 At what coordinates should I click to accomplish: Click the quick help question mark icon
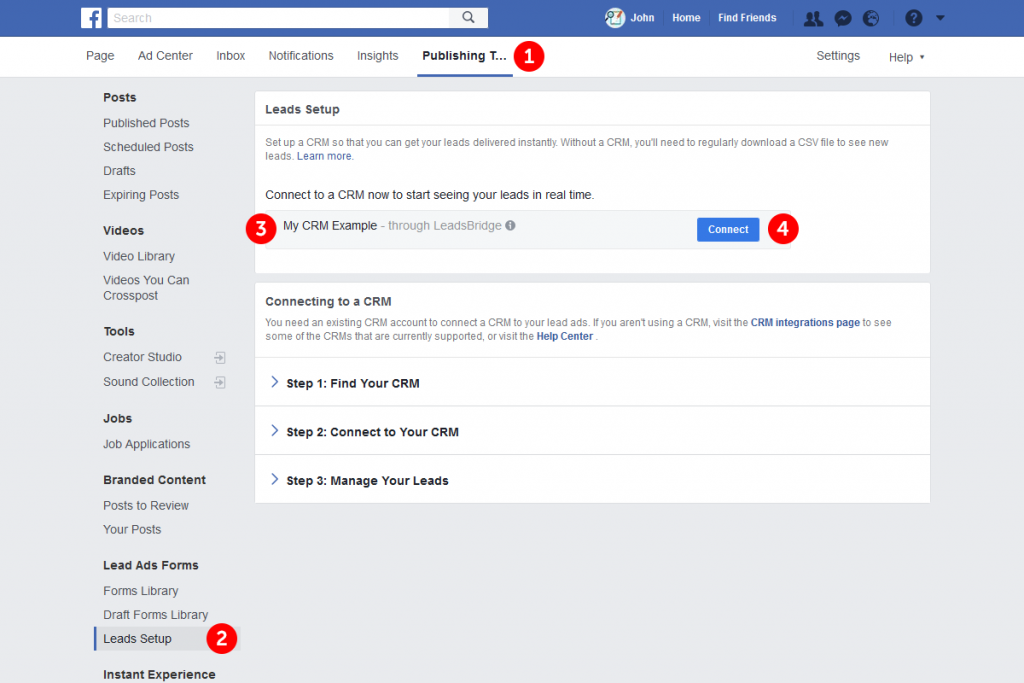(x=914, y=18)
